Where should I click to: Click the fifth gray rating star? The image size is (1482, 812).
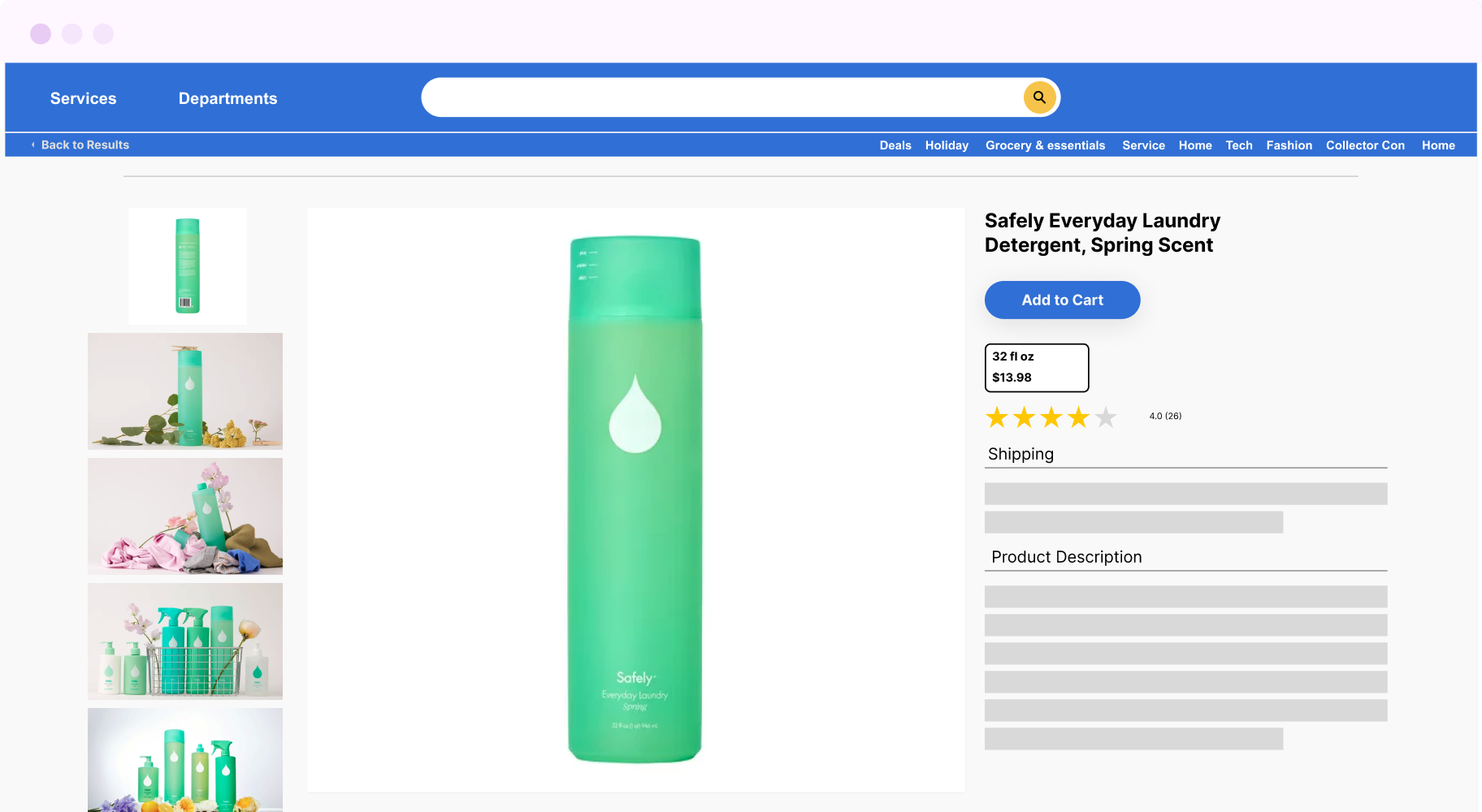[1106, 417]
